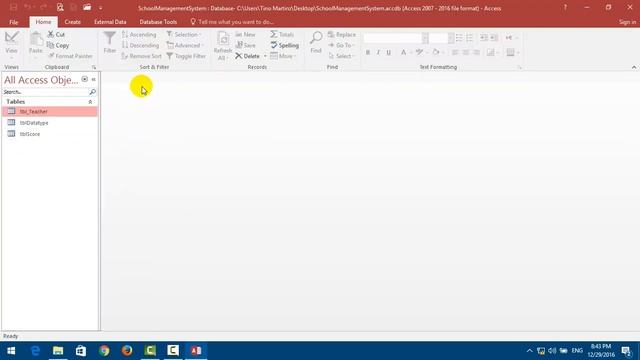Delete the selected record
This screenshot has height=360, width=640.
click(x=247, y=56)
